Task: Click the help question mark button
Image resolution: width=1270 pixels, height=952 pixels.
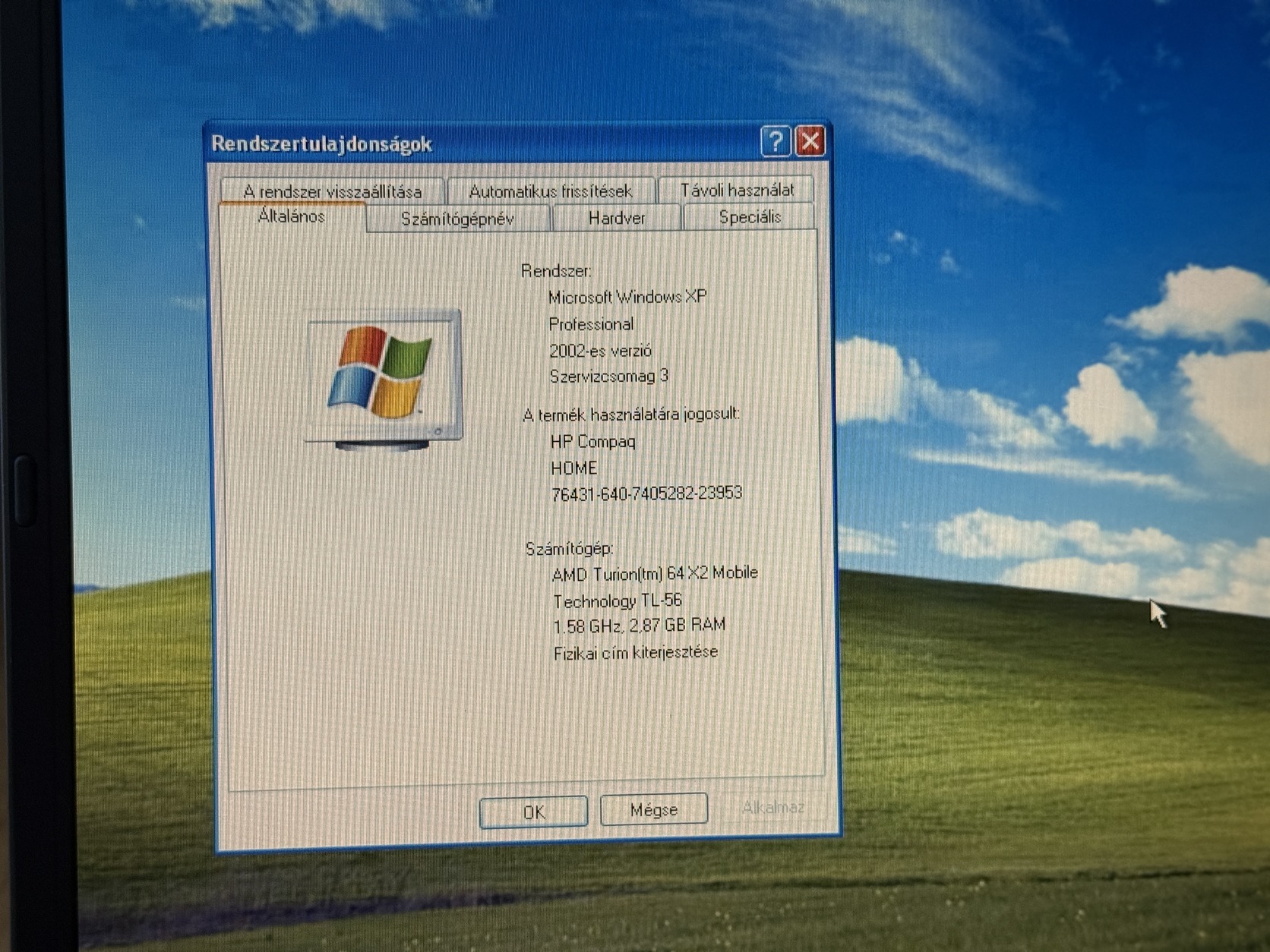Action: 776,142
